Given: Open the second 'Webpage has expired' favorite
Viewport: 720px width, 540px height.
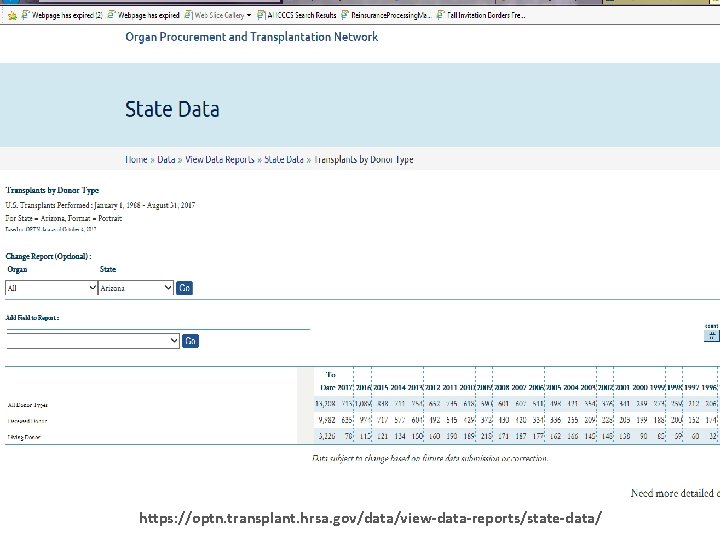Looking at the screenshot, I should coord(143,15).
